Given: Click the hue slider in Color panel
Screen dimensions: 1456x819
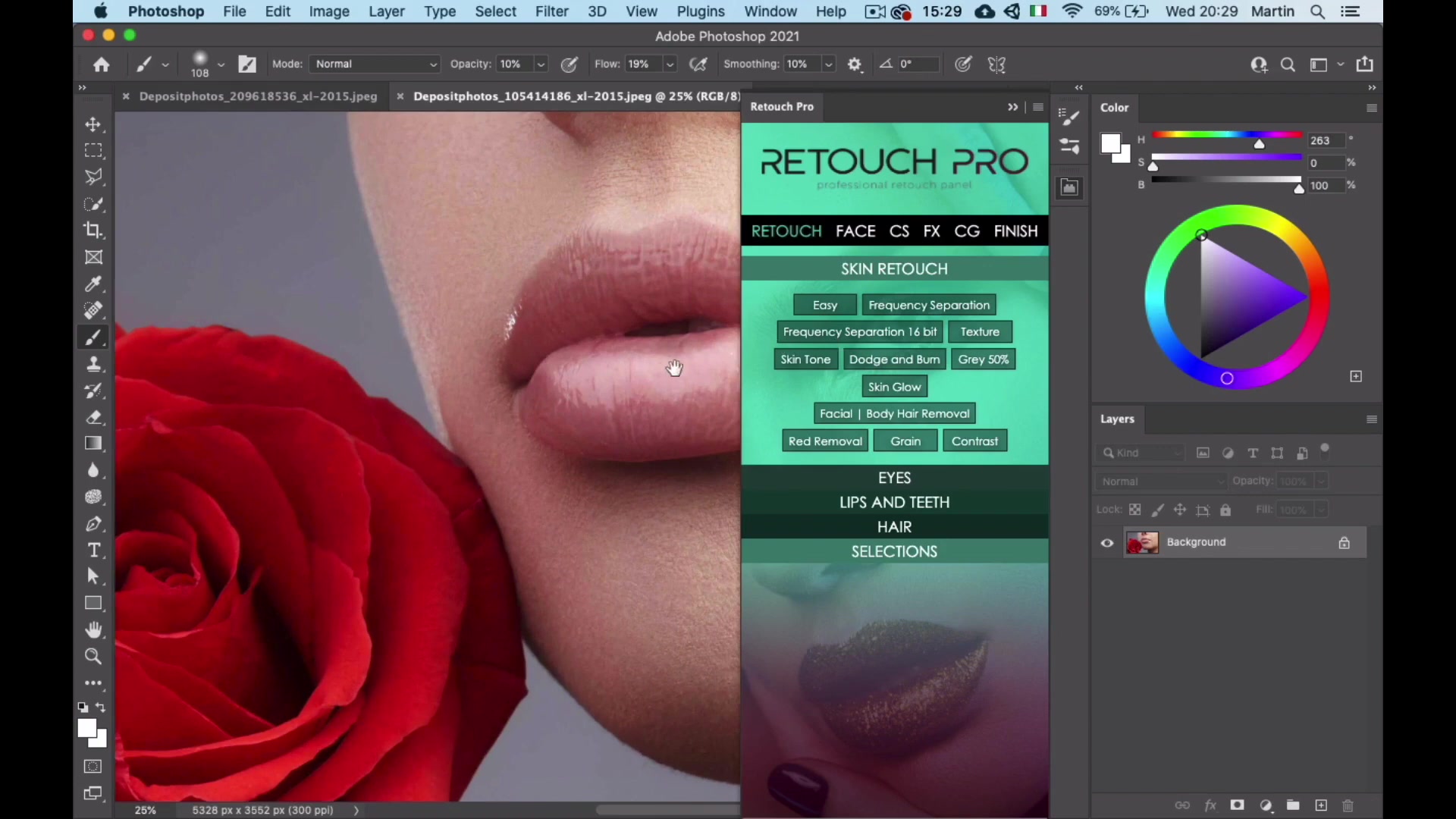Looking at the screenshot, I should click(1226, 136).
